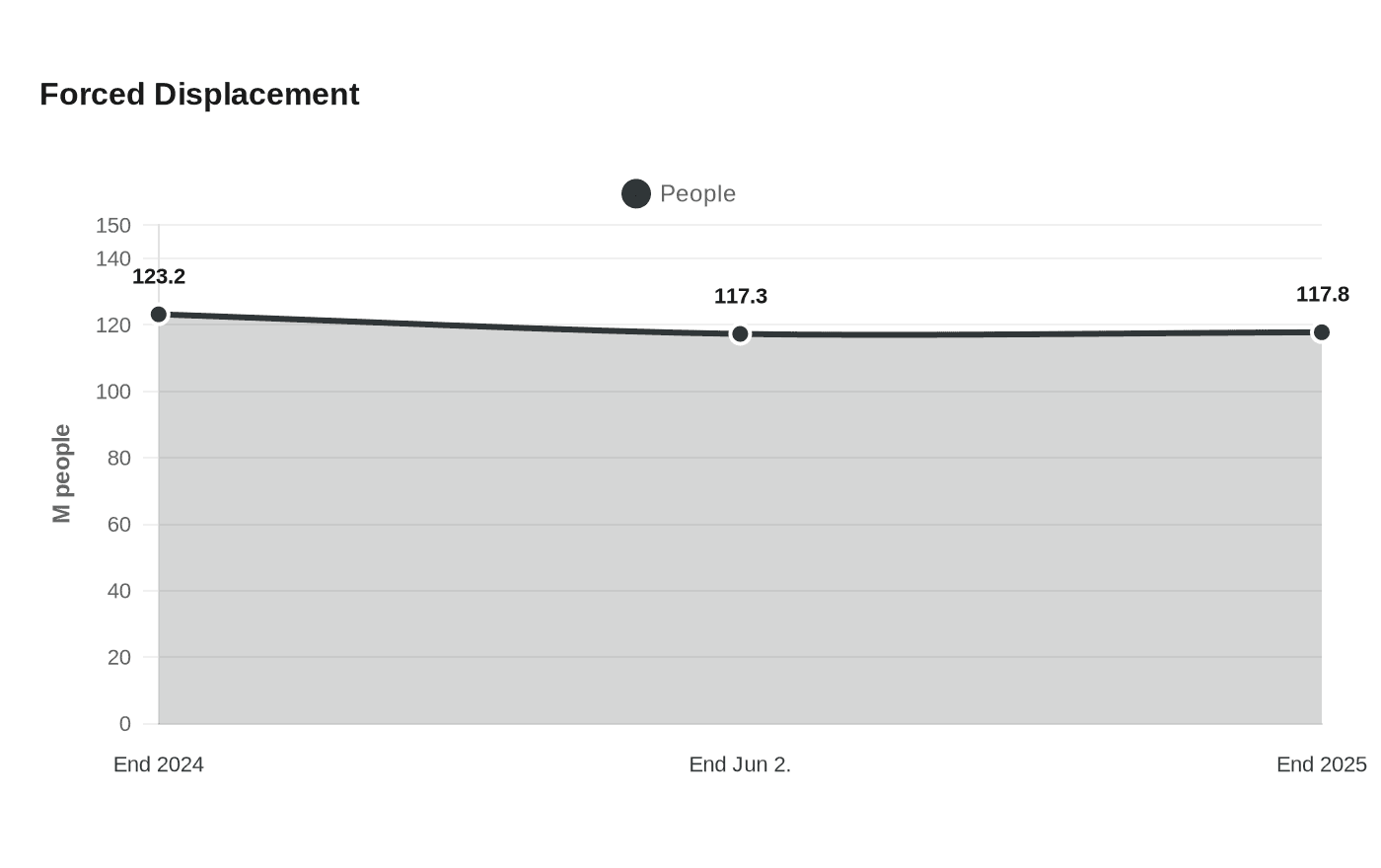Screen dimensions: 1381x868
Task: Click the End Jun 2. axis label
Action: tap(740, 764)
